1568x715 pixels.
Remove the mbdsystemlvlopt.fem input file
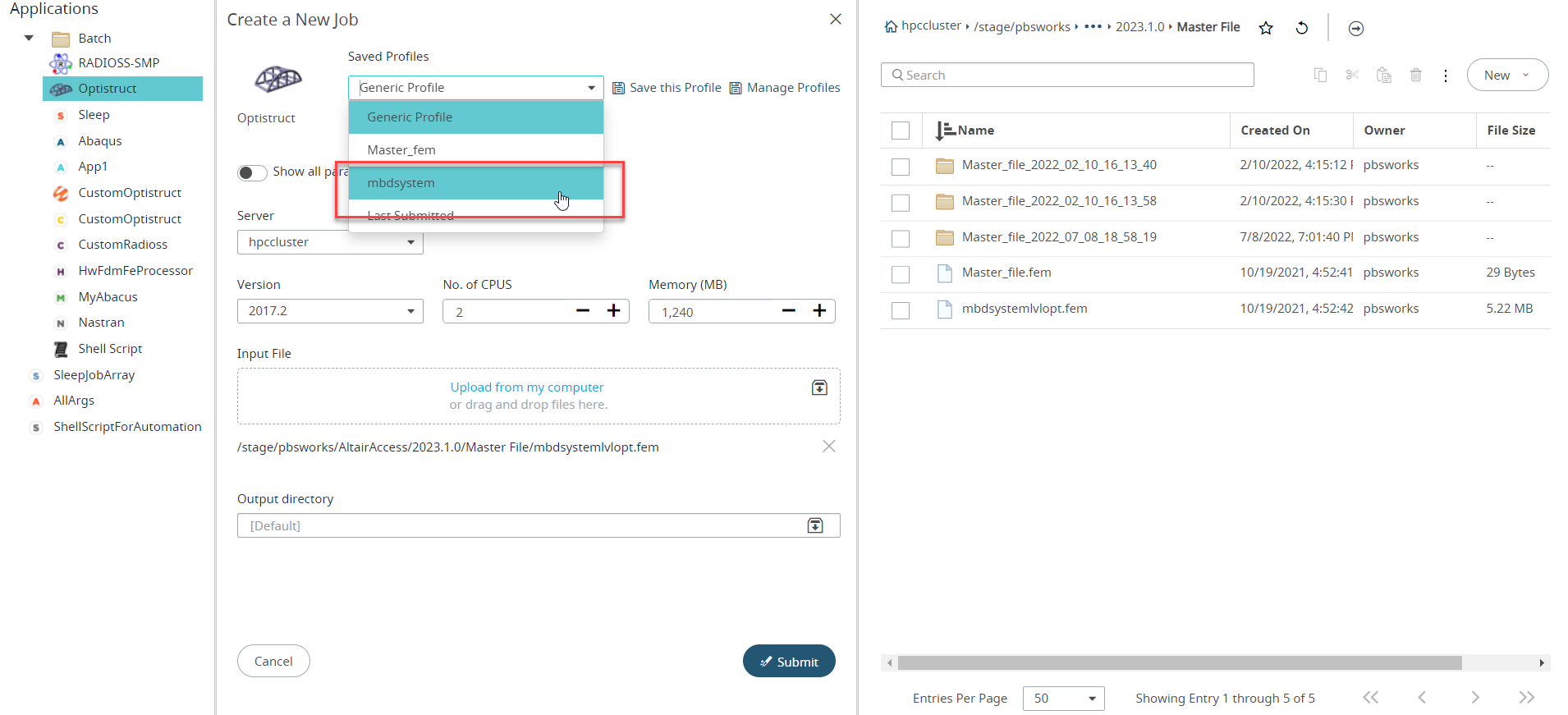[x=829, y=447]
